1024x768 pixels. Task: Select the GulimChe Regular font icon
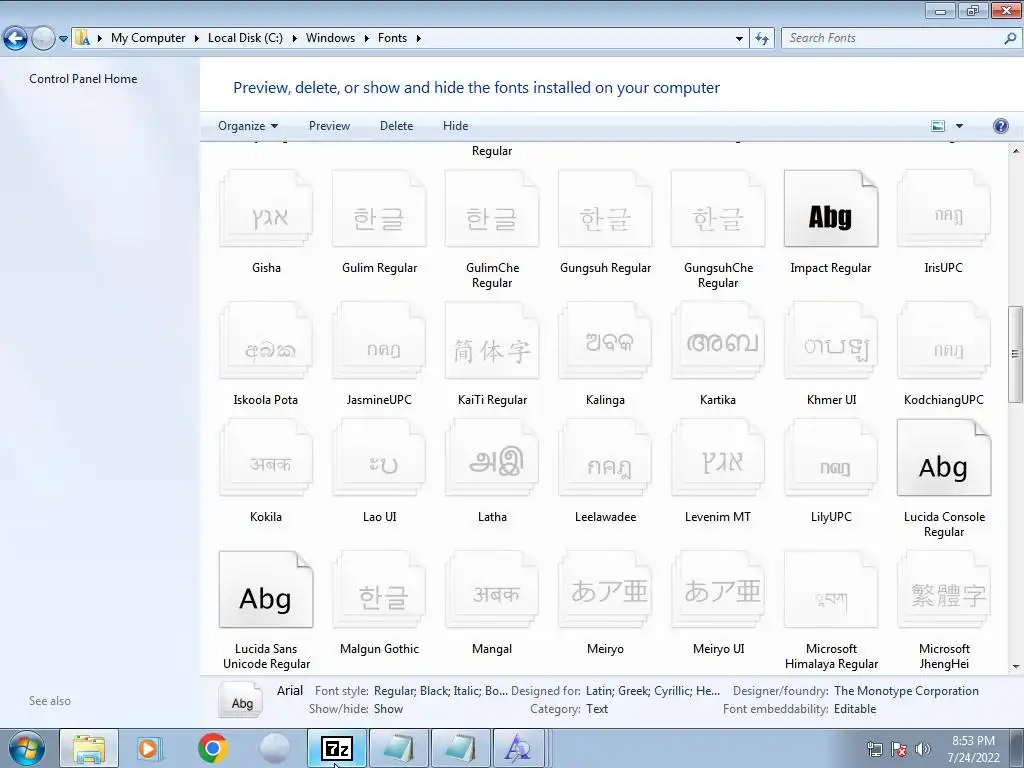492,208
